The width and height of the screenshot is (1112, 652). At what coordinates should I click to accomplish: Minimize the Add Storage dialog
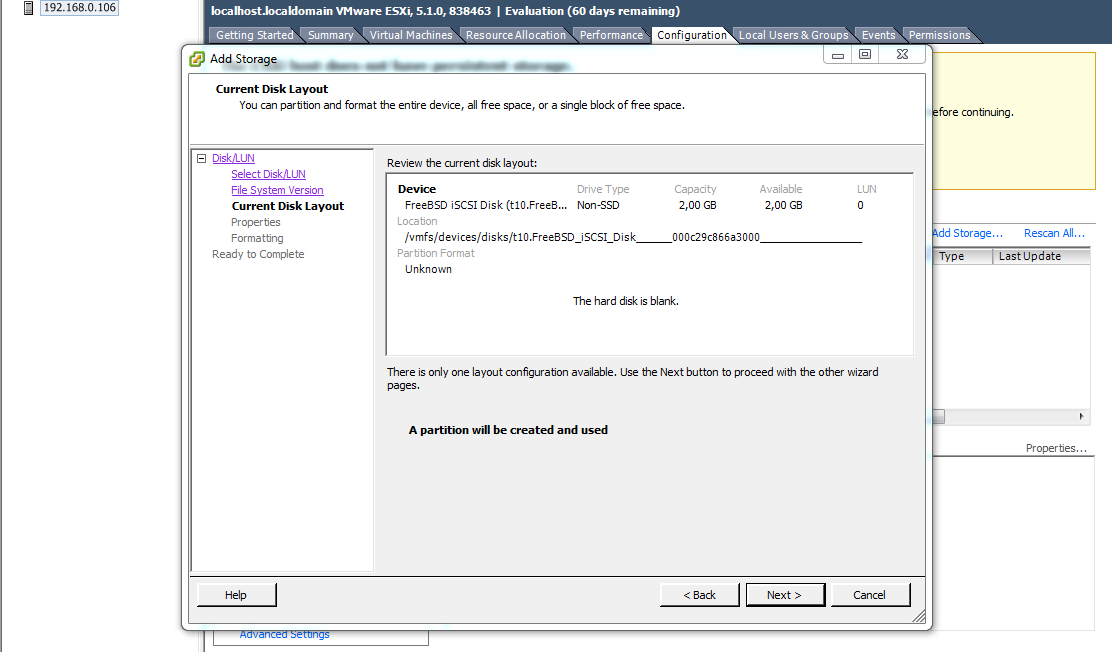(x=838, y=55)
